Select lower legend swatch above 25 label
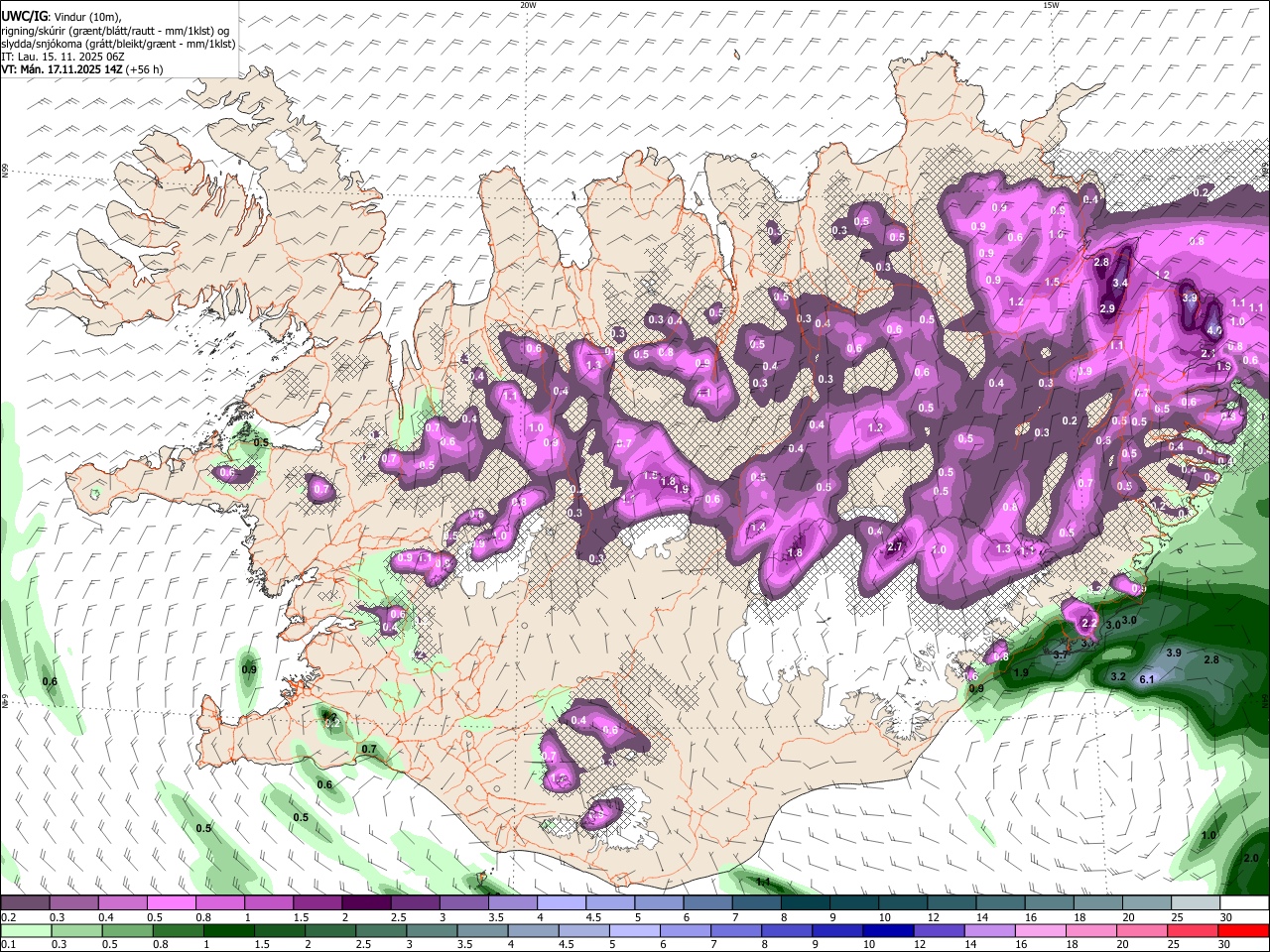The width and height of the screenshot is (1270, 952). [x=1193, y=931]
